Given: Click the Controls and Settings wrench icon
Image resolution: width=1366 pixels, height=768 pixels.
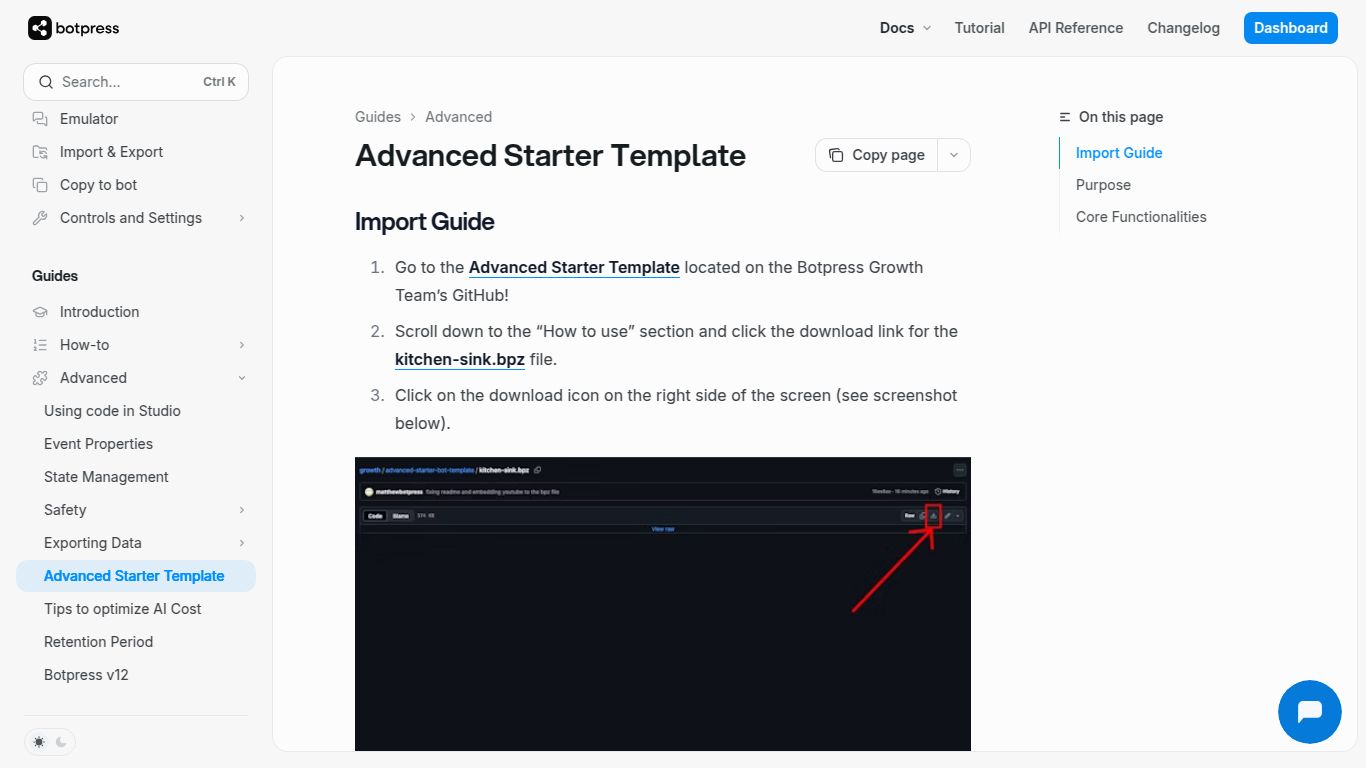Looking at the screenshot, I should click(x=38, y=218).
